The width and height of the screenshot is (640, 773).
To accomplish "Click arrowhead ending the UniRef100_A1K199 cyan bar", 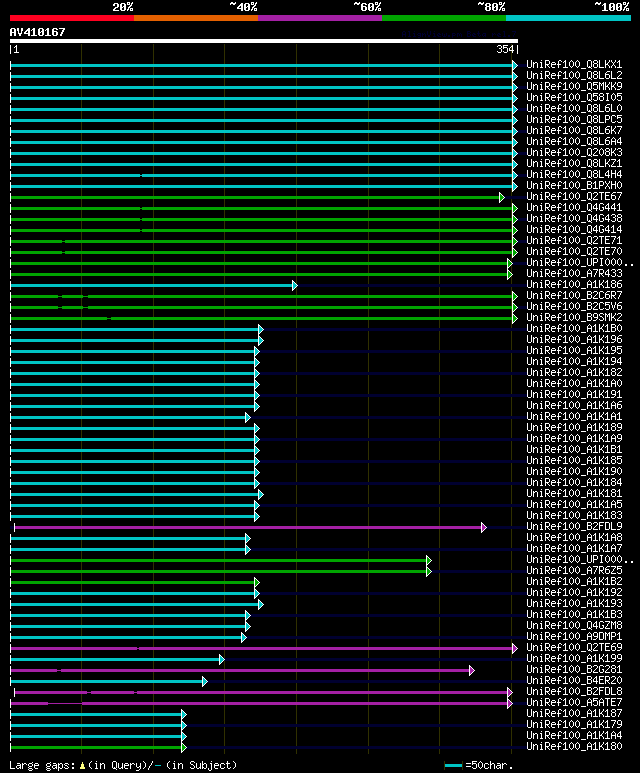I will click(x=221, y=660).
